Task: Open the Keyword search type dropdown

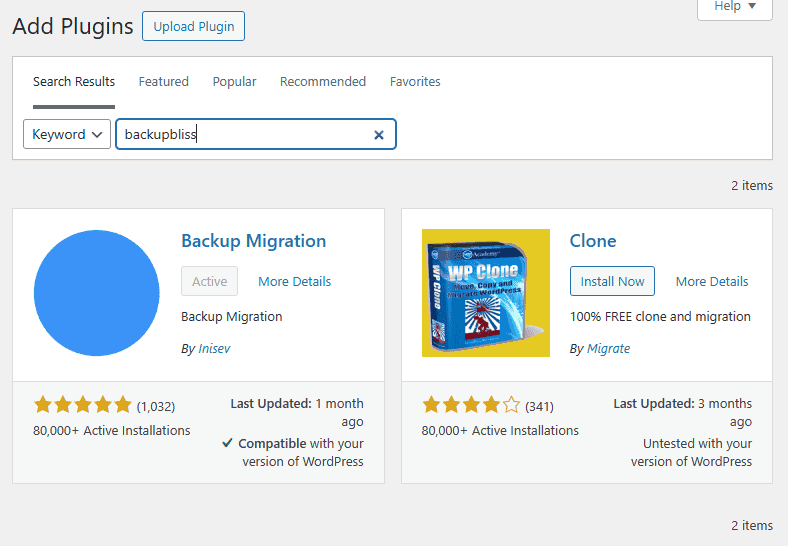Action: (x=67, y=134)
